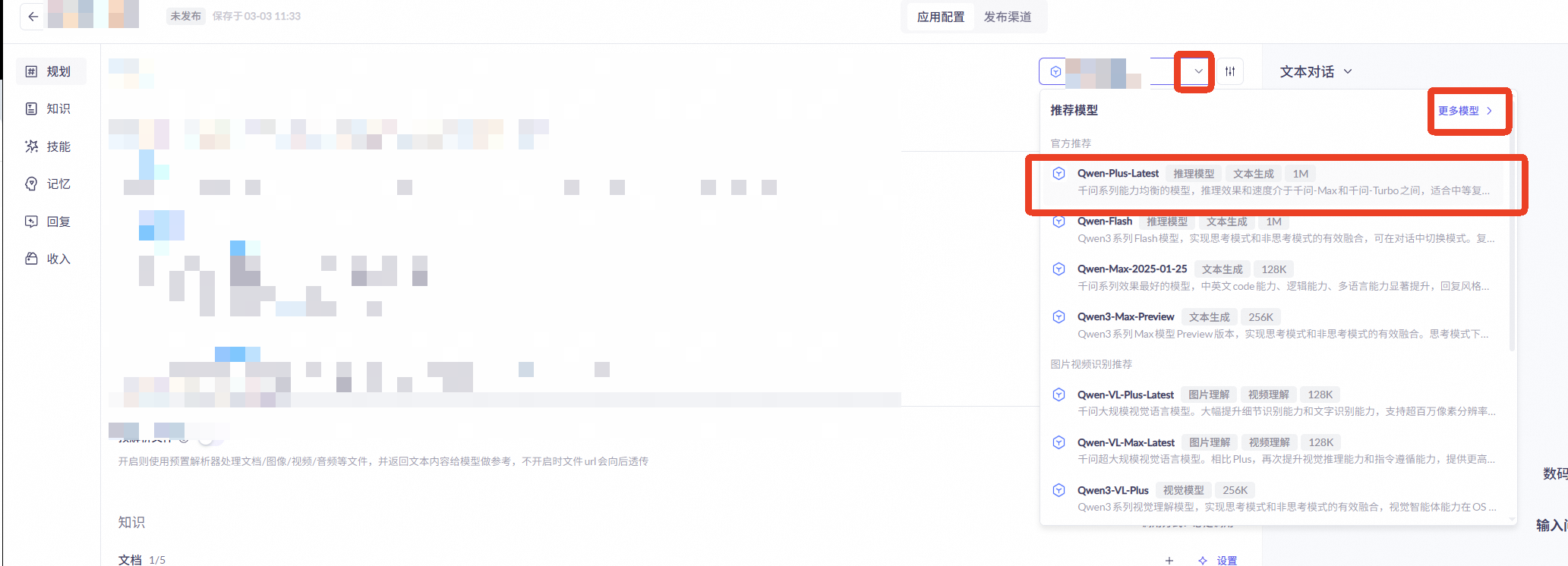Open the 规划 sidebar section
This screenshot has height=566, width=1568.
click(x=51, y=71)
